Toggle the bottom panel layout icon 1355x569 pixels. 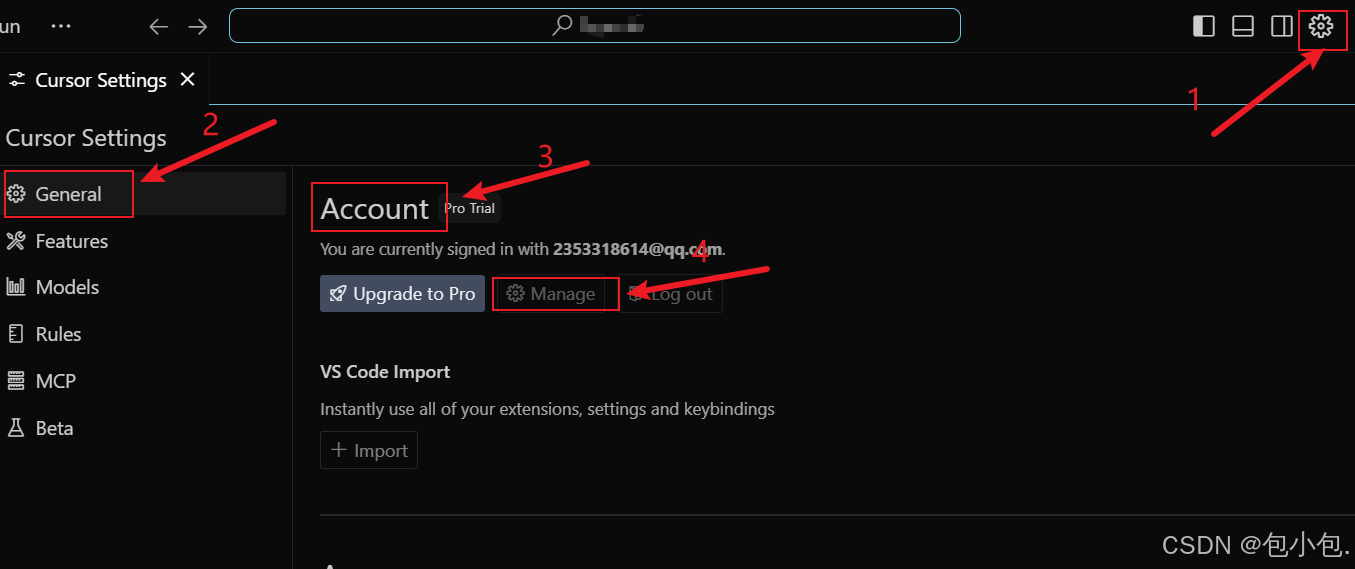point(1243,26)
